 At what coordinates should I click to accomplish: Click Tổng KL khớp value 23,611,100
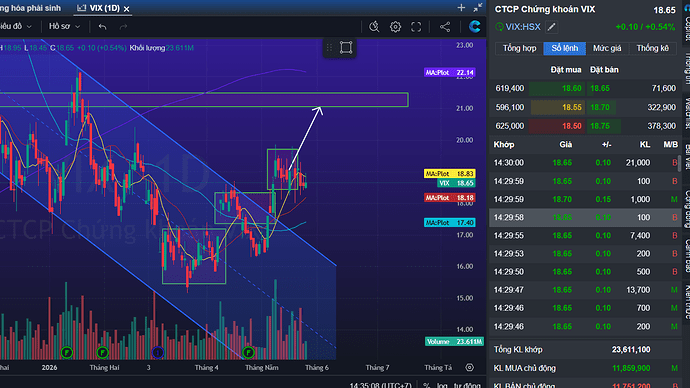tap(631, 350)
